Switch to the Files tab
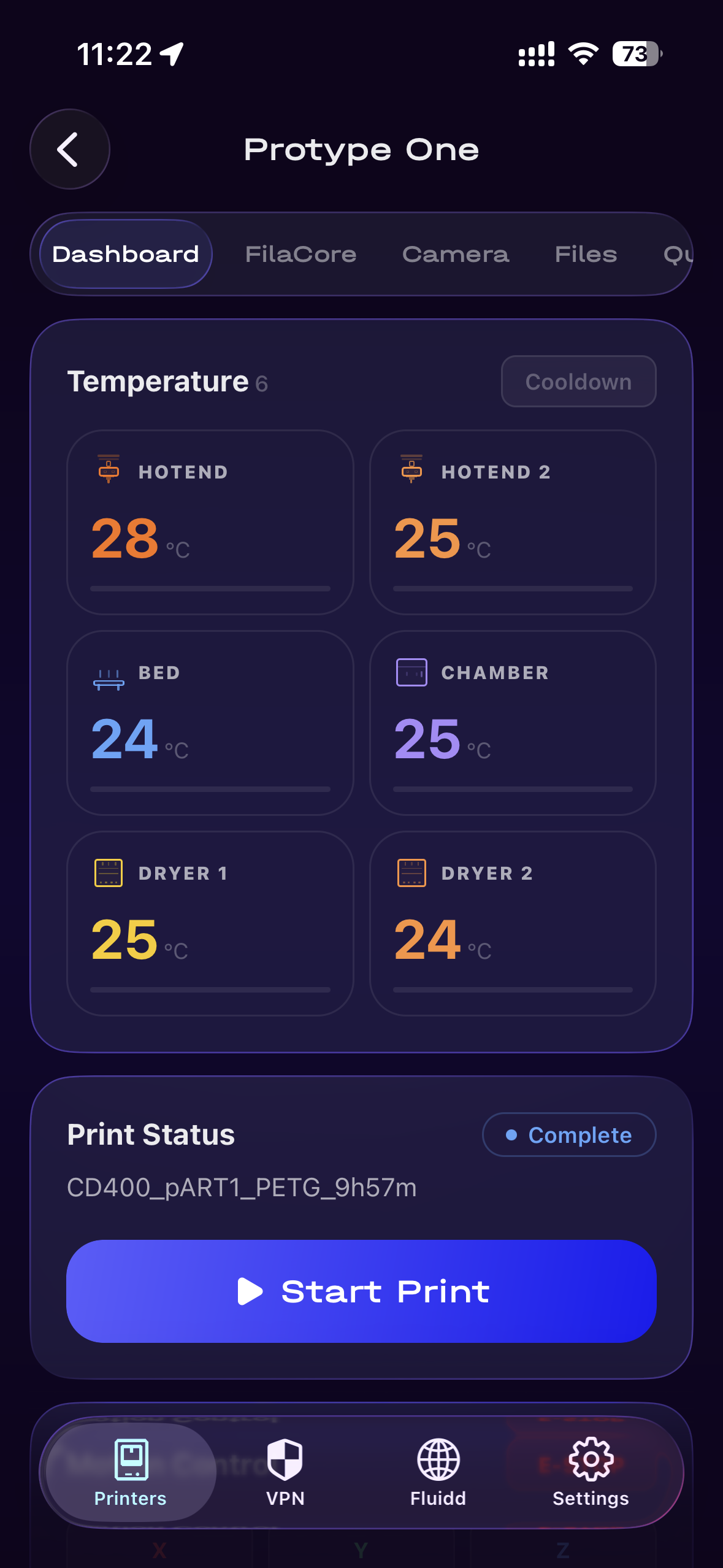723x1568 pixels. pyautogui.click(x=586, y=254)
